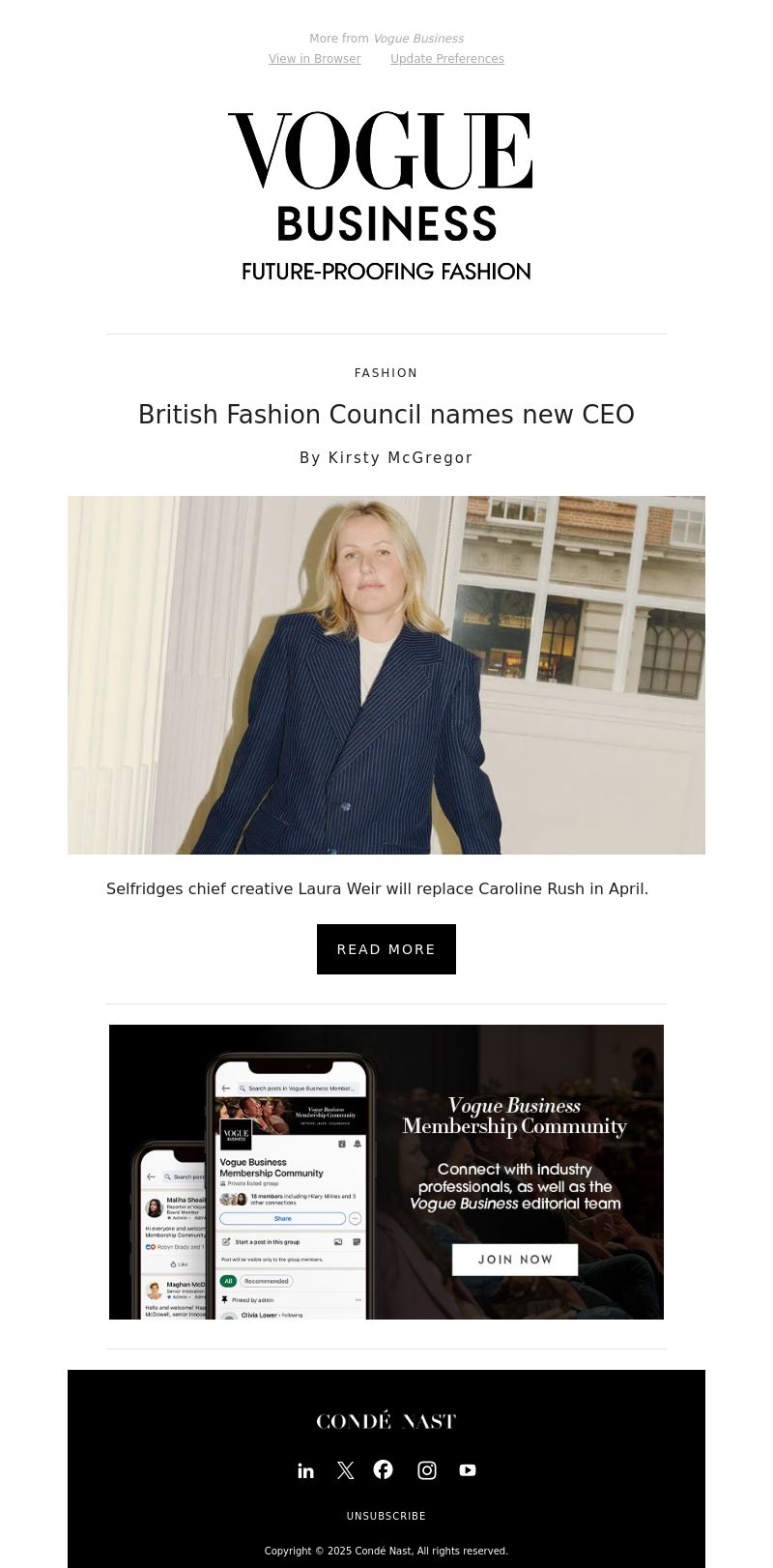Screen dimensions: 773x1568
Task: Click the Vogue Business header logo
Action: click(x=381, y=176)
